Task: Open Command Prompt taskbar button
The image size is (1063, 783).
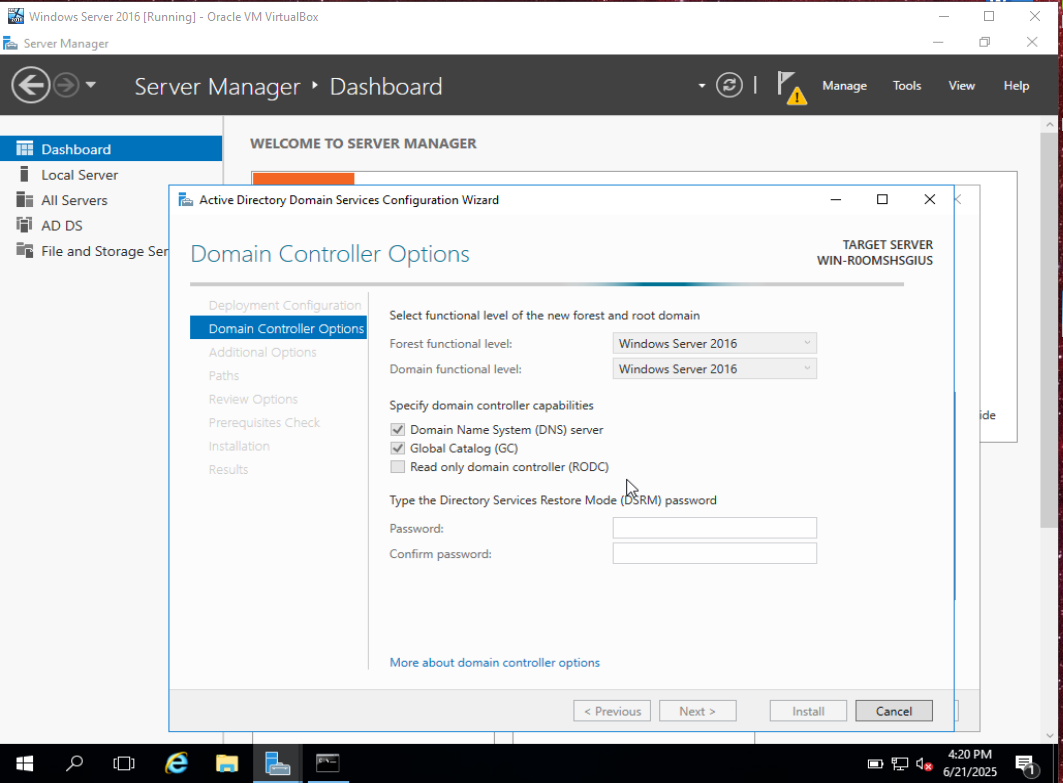Action: (x=327, y=763)
